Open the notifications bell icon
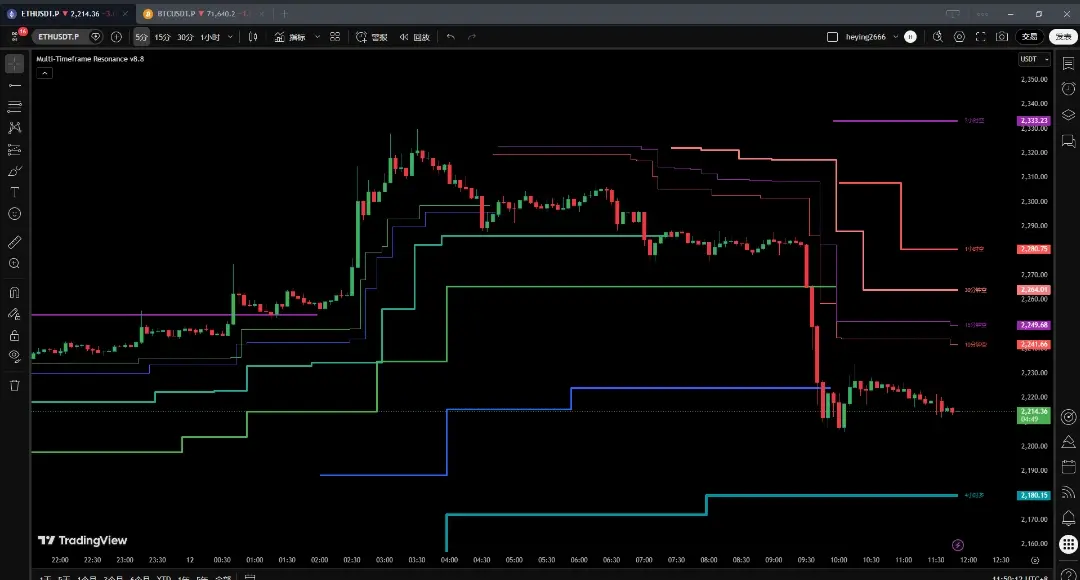This screenshot has width=1080, height=580. coord(1068,518)
